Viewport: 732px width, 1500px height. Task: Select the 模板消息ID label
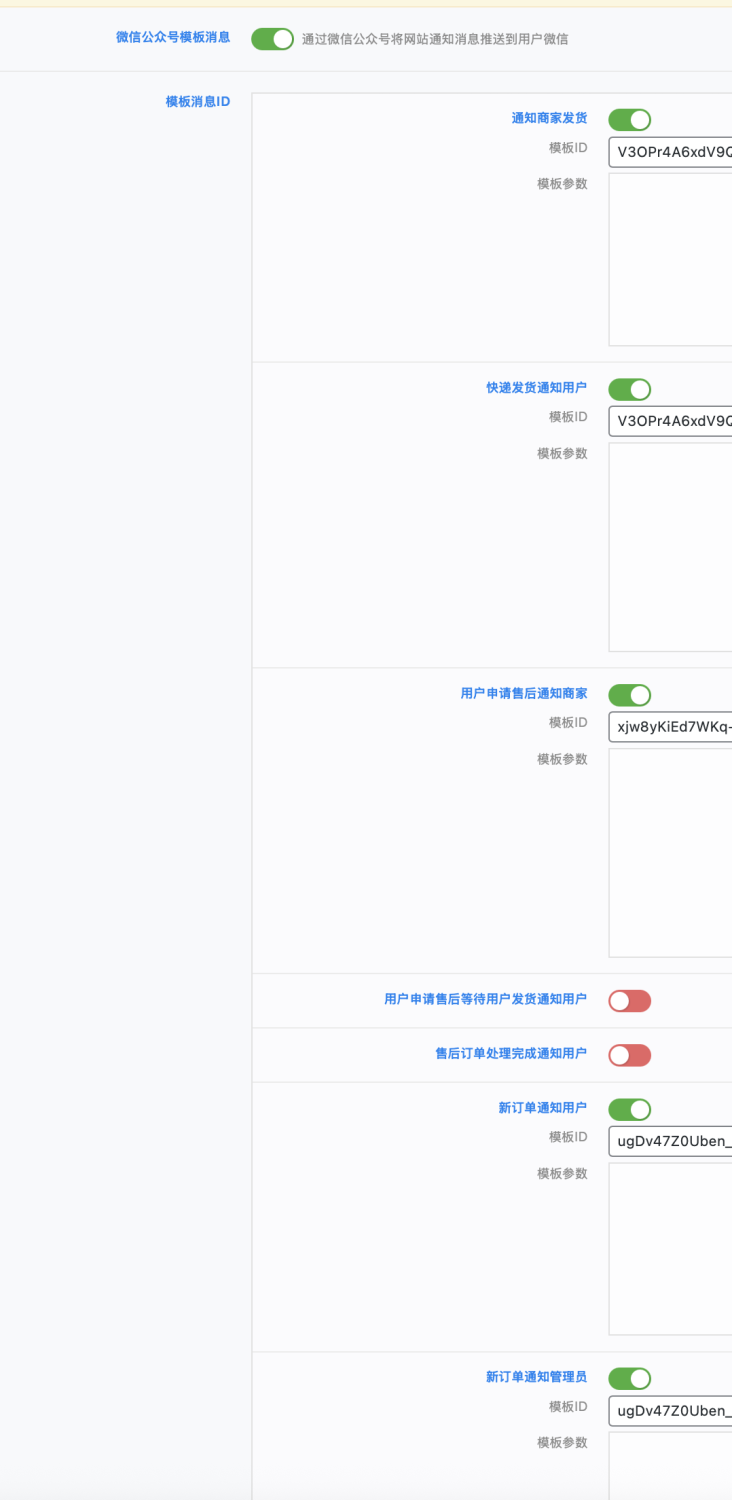(x=198, y=102)
